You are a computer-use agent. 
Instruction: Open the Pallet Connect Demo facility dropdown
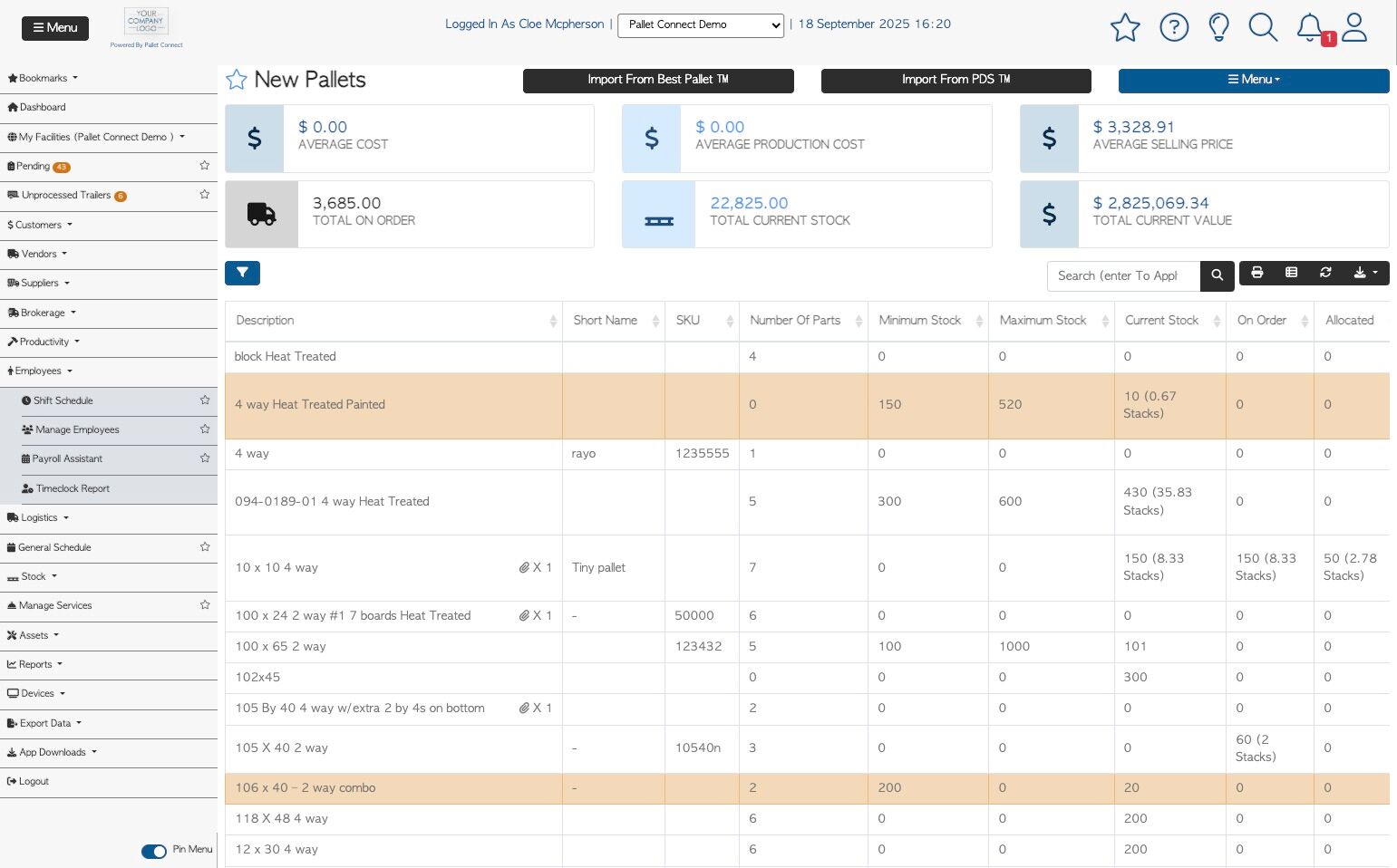[701, 25]
